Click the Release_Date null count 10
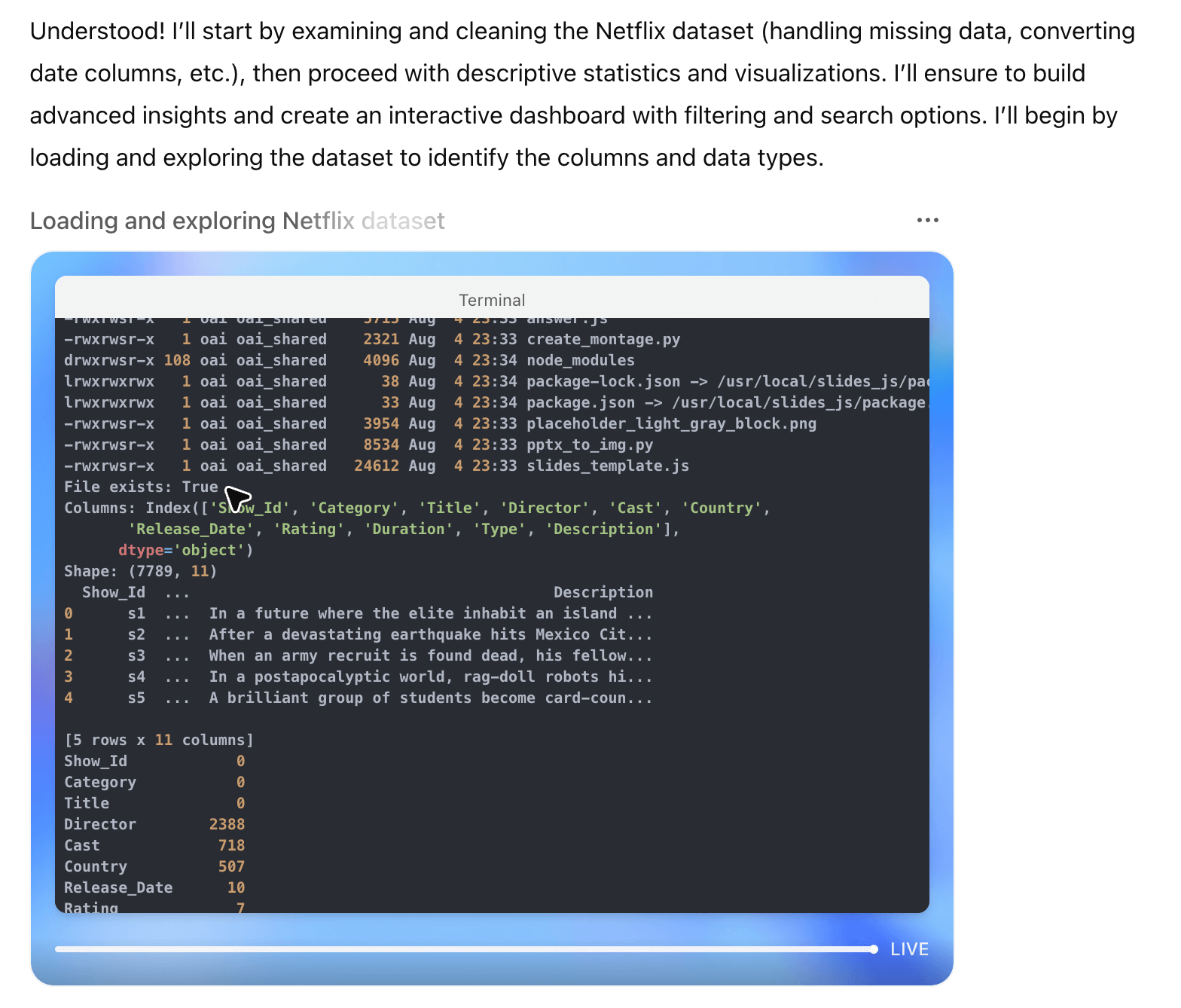The width and height of the screenshot is (1181, 1008). 236,887
